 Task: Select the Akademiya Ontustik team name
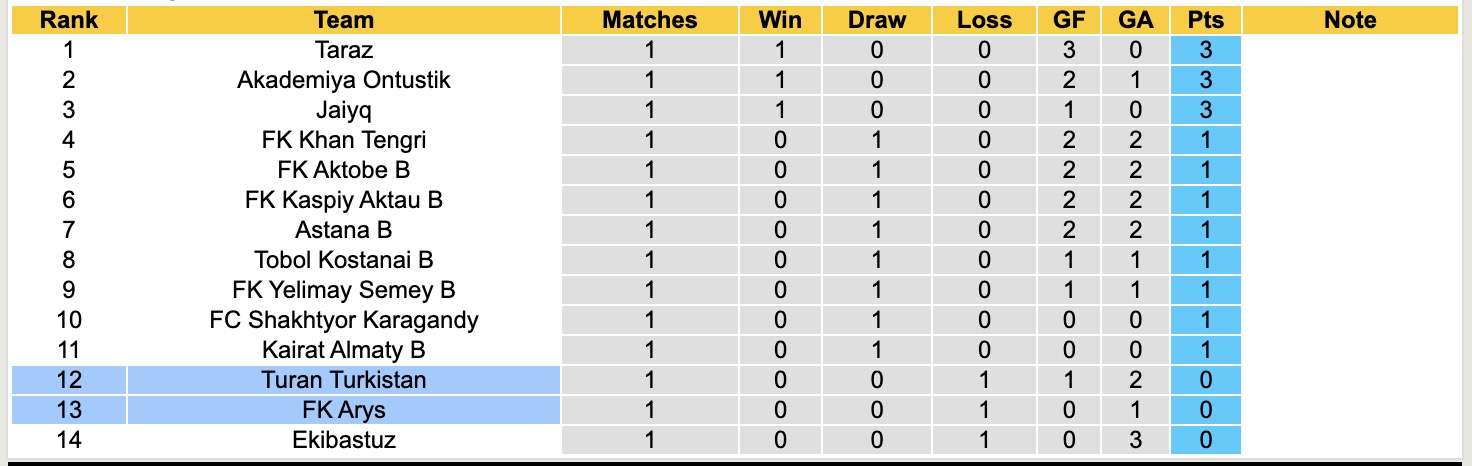coord(343,80)
